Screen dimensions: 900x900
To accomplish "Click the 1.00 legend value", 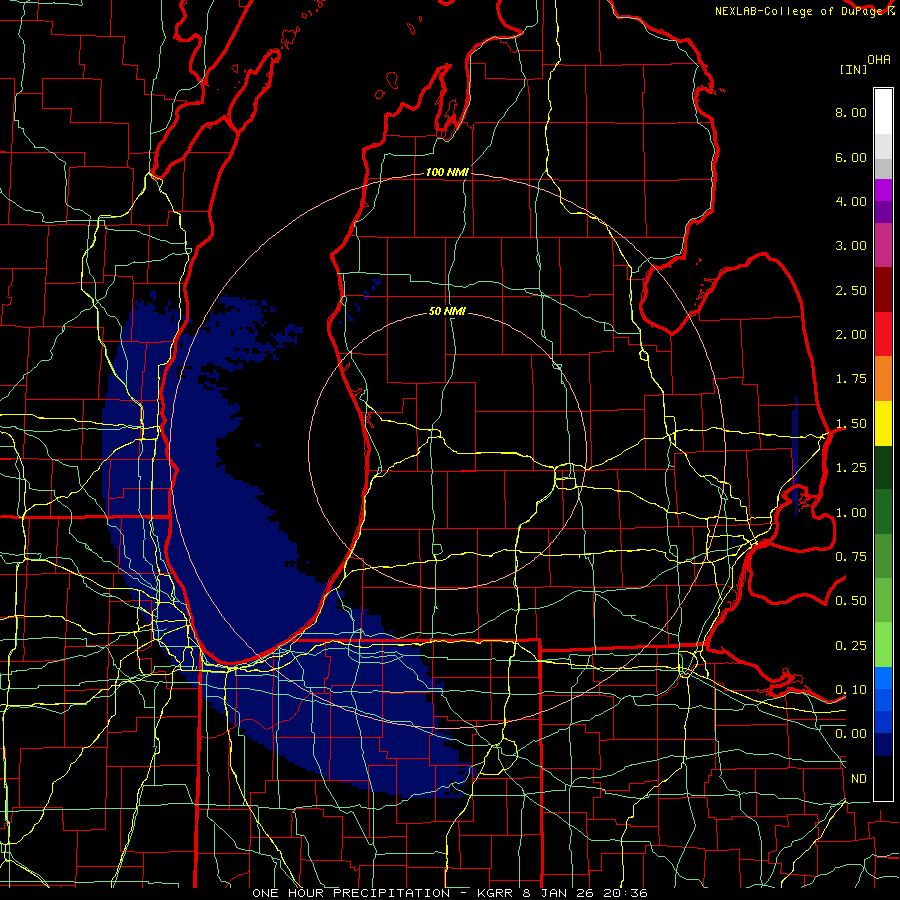I will tap(851, 513).
